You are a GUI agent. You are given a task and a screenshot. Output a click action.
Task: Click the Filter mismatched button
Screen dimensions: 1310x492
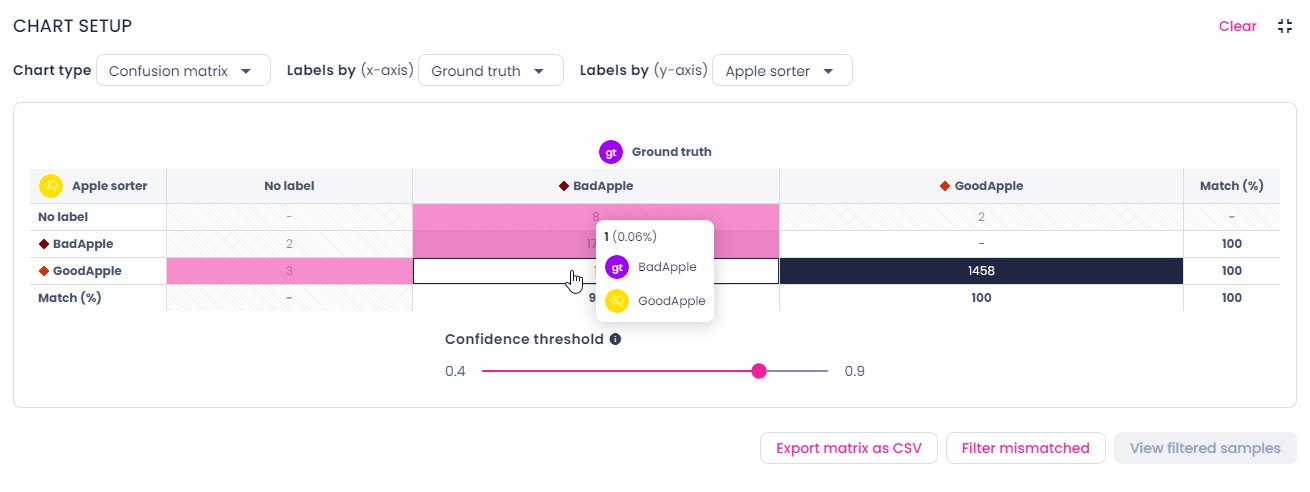[1025, 448]
